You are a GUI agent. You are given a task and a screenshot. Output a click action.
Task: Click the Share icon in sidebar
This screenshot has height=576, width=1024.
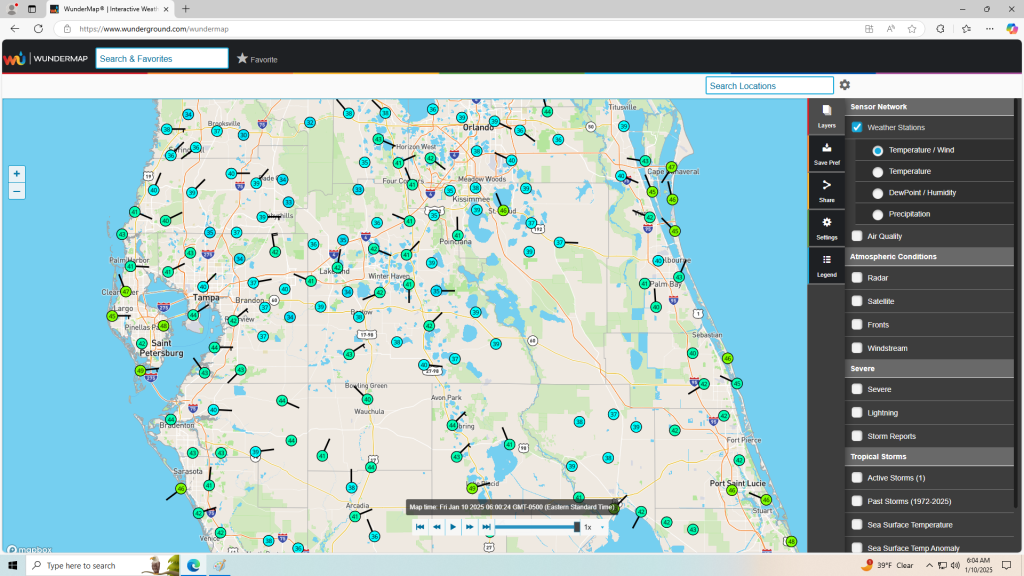[826, 190]
